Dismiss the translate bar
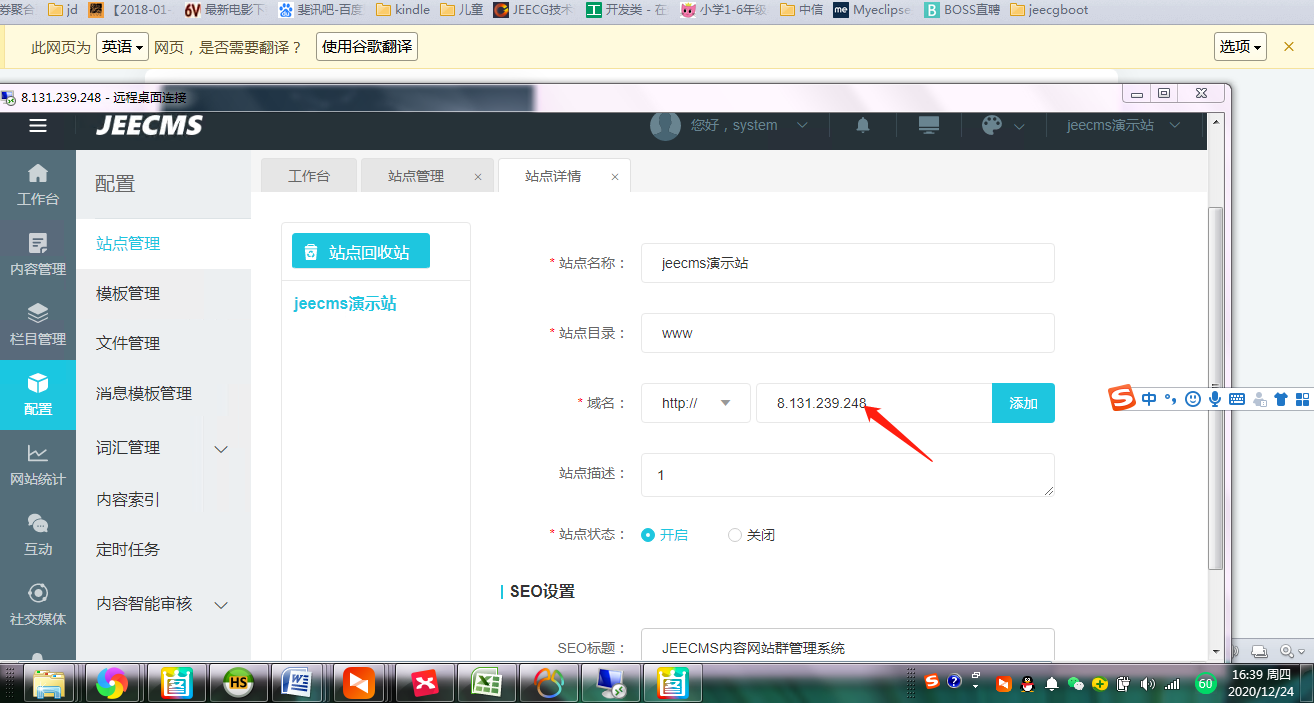Viewport: 1314px width, 703px height. tap(1289, 46)
